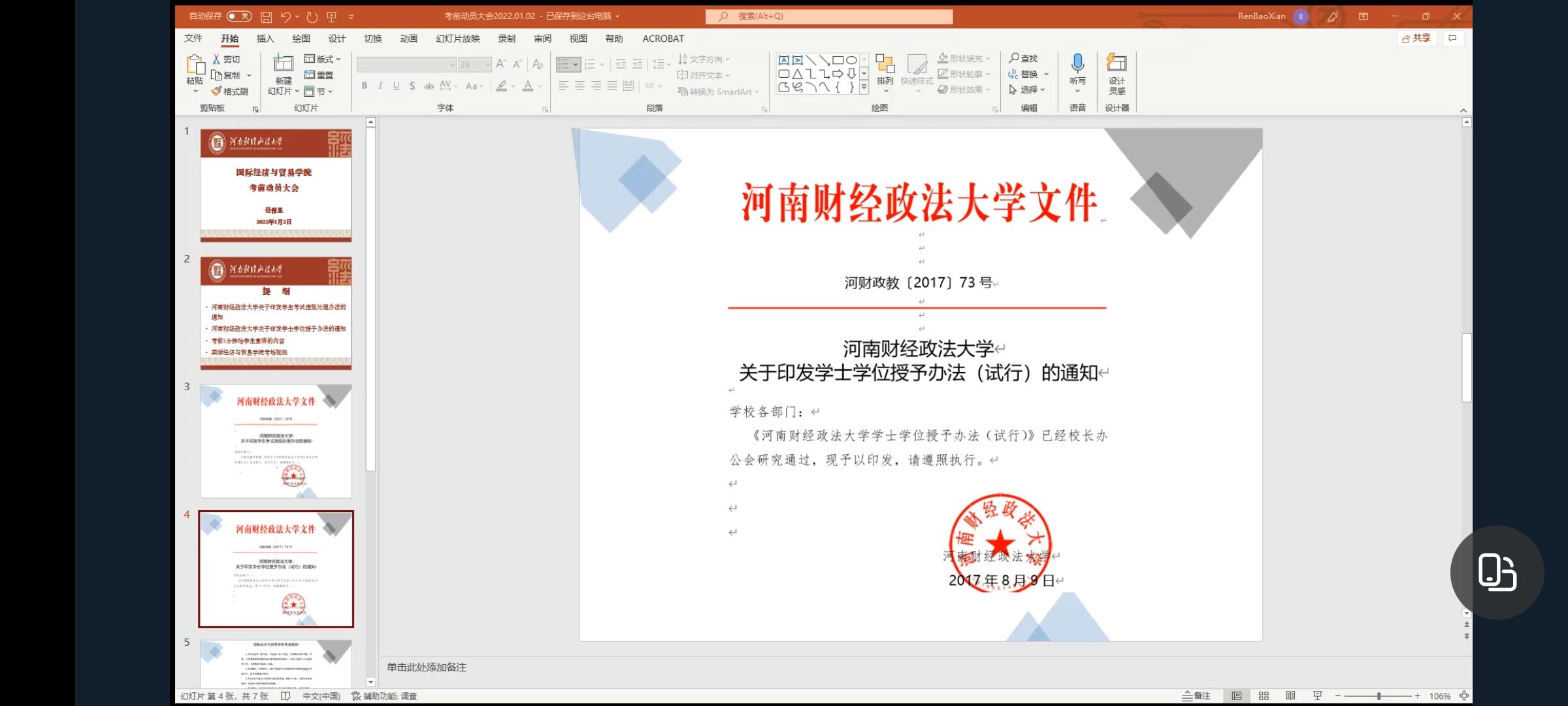Screen dimensions: 1568x706
Task: Fit slide to current window icon
Action: pos(1464,696)
